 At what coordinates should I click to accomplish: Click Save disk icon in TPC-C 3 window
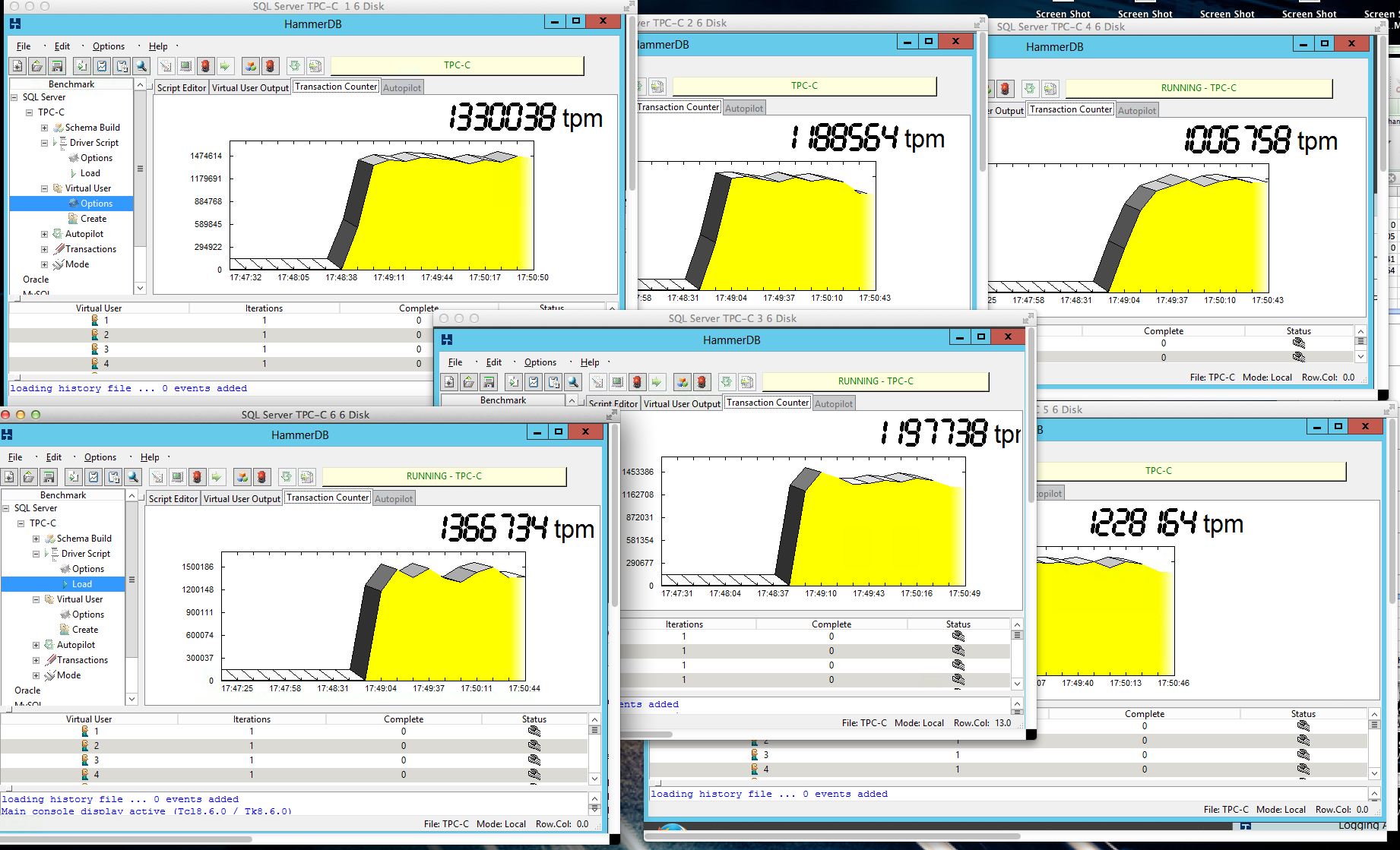tap(489, 382)
